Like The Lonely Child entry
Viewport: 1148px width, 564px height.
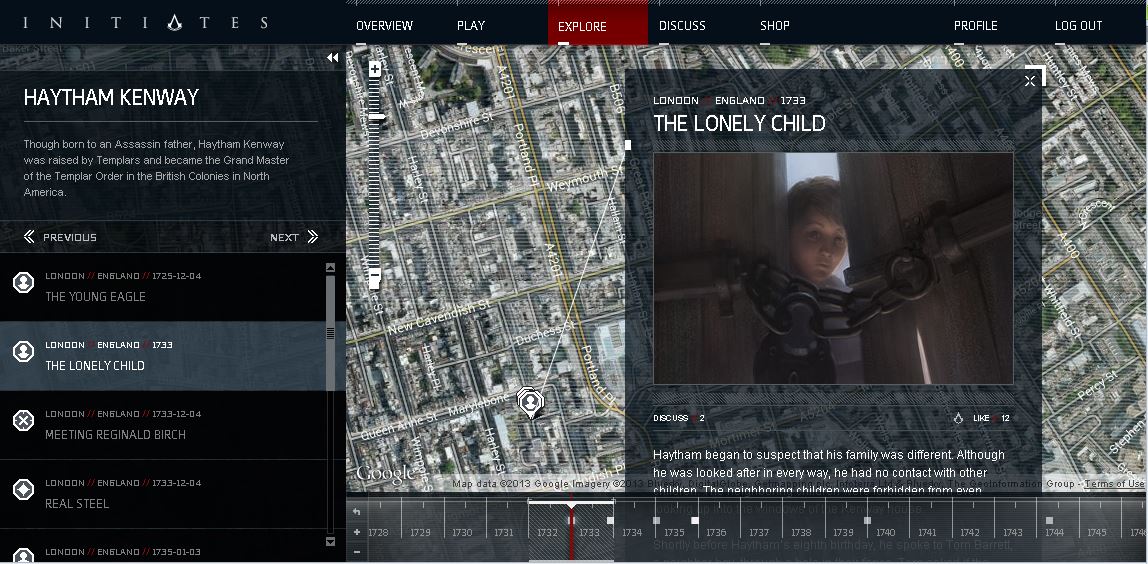click(991, 418)
